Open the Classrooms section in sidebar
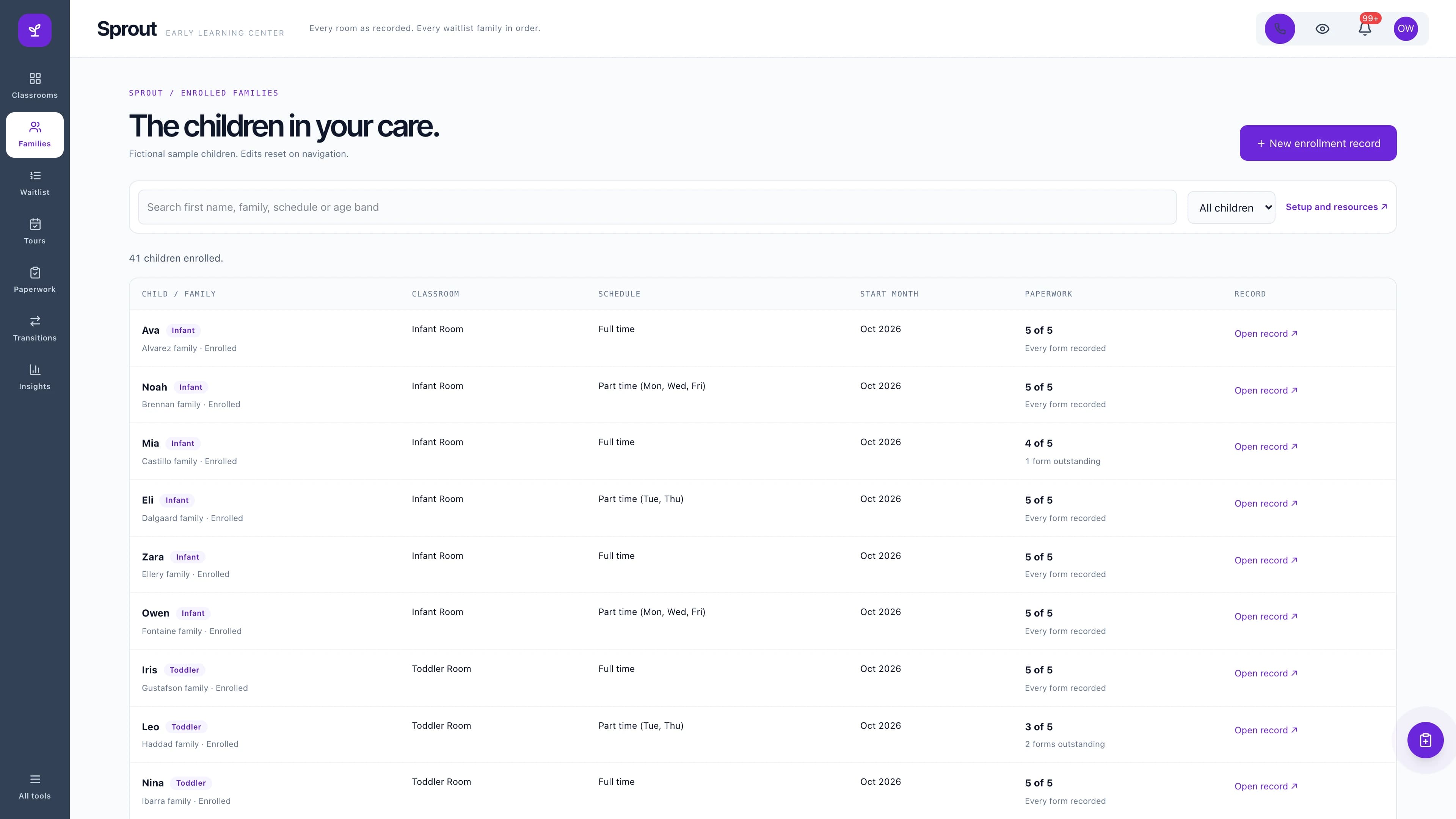1456x819 pixels. (35, 86)
